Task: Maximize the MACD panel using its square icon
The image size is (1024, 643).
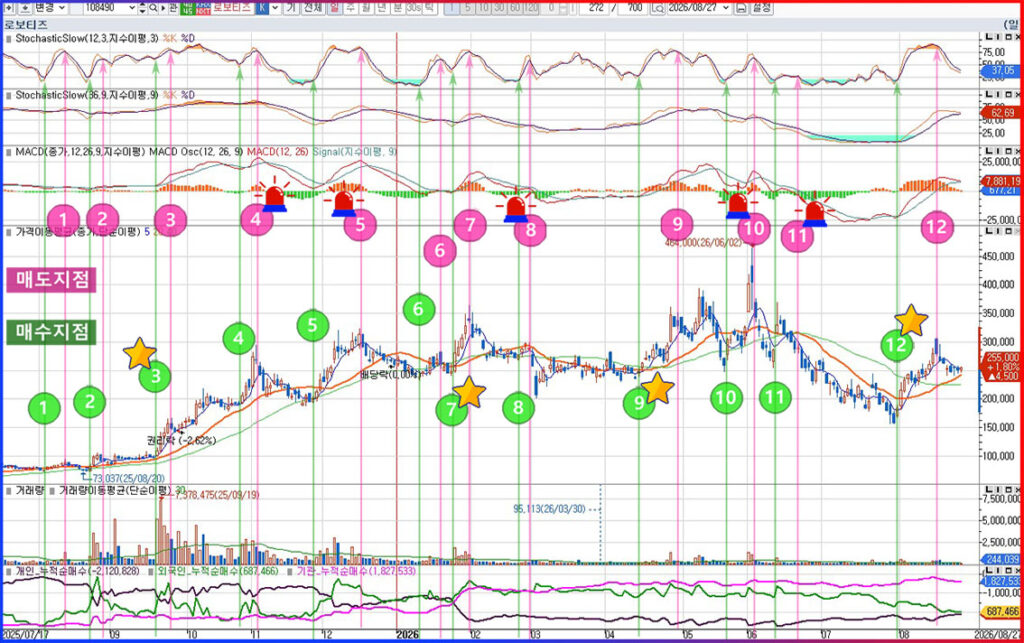Action: coord(1010,151)
